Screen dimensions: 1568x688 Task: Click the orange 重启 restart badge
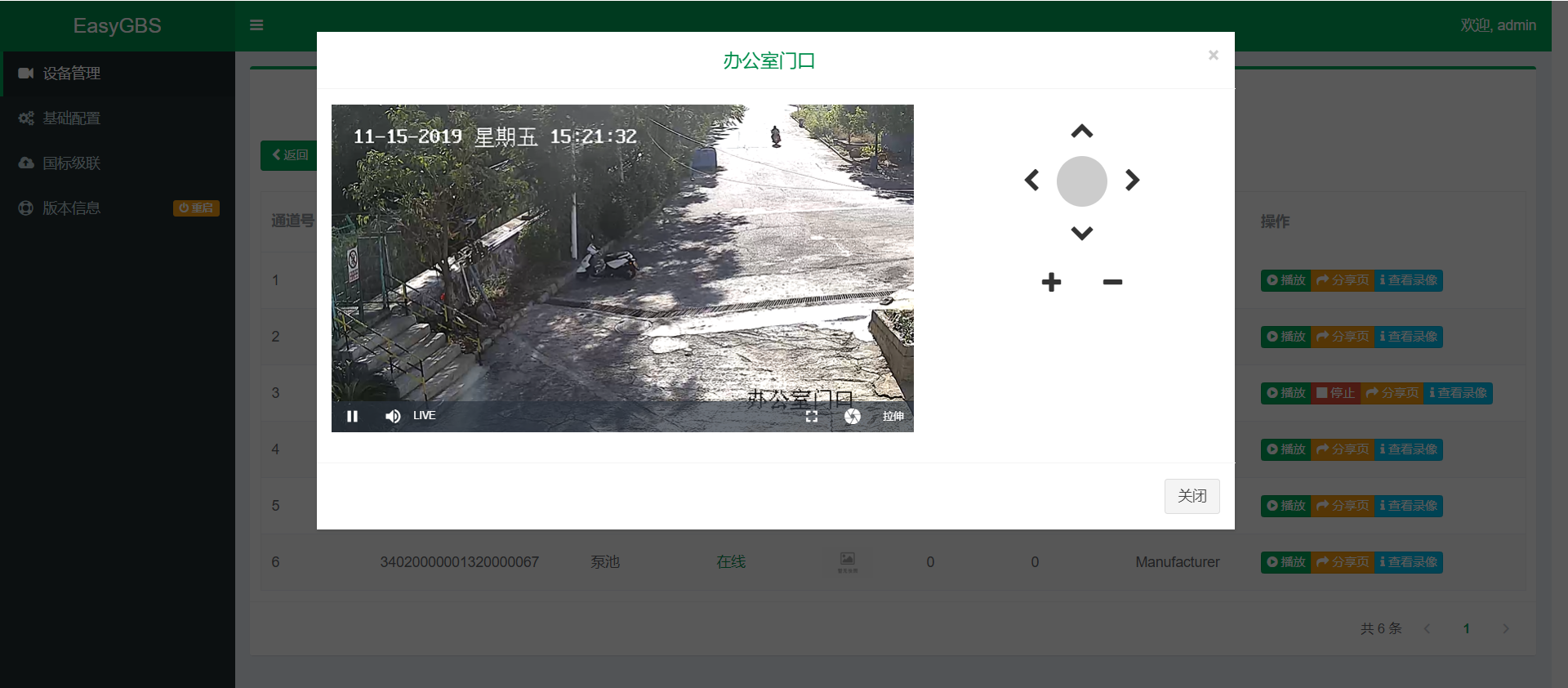pyautogui.click(x=196, y=208)
